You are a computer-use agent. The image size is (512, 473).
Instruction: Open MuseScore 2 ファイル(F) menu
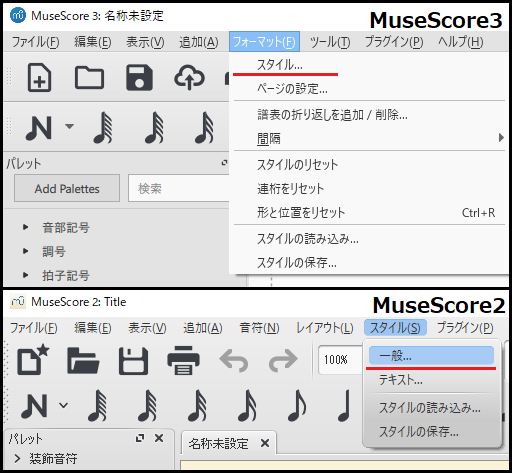click(x=34, y=328)
